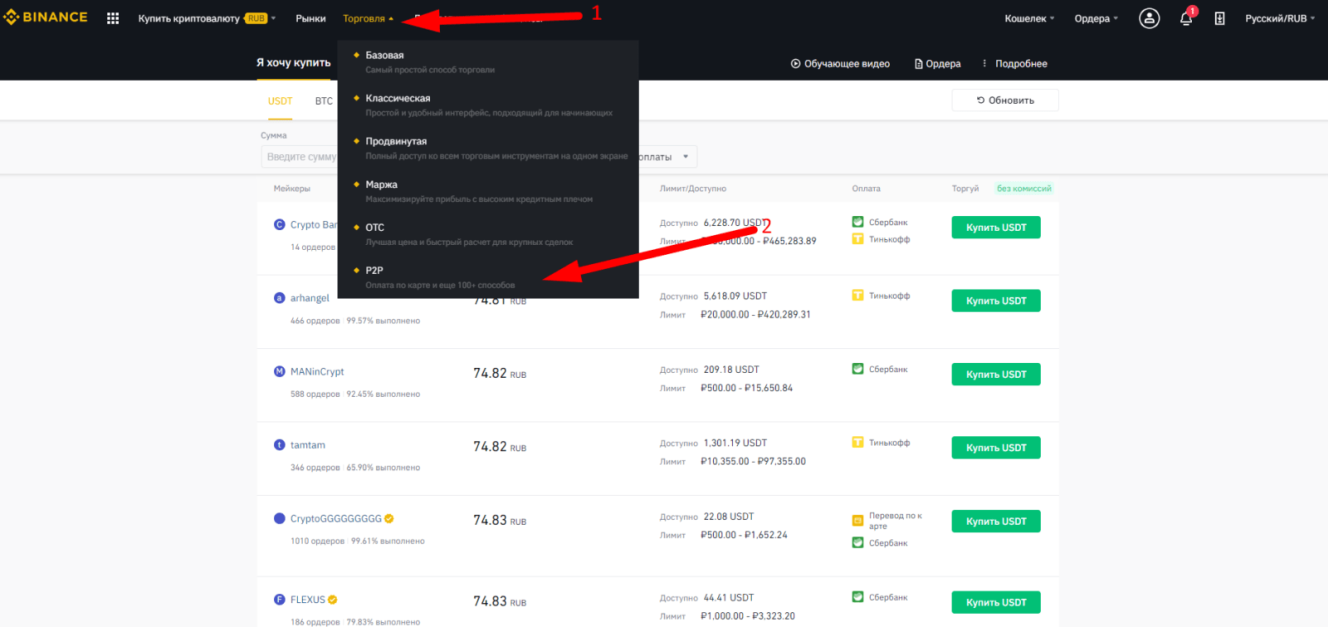Image resolution: width=1328 pixels, height=627 pixels.
Task: Select P2P from the Торговля menu
Action: point(373,270)
